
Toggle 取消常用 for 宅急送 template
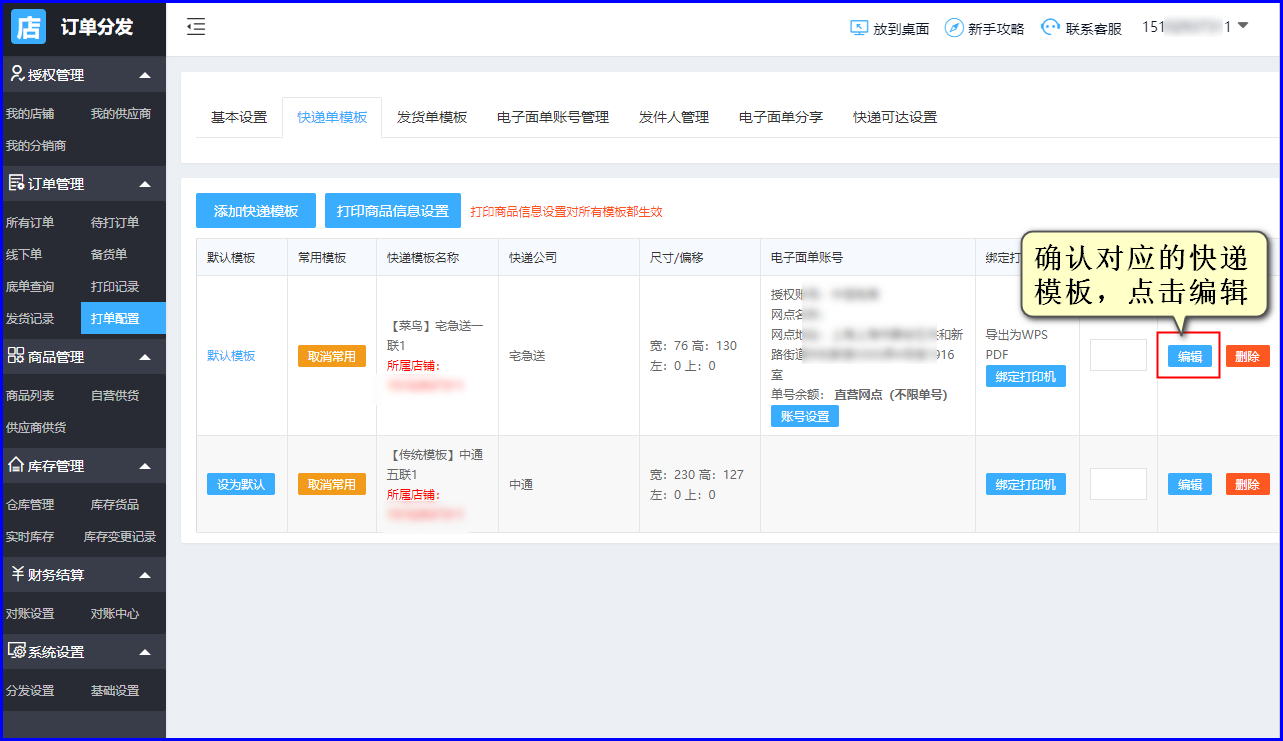(331, 356)
